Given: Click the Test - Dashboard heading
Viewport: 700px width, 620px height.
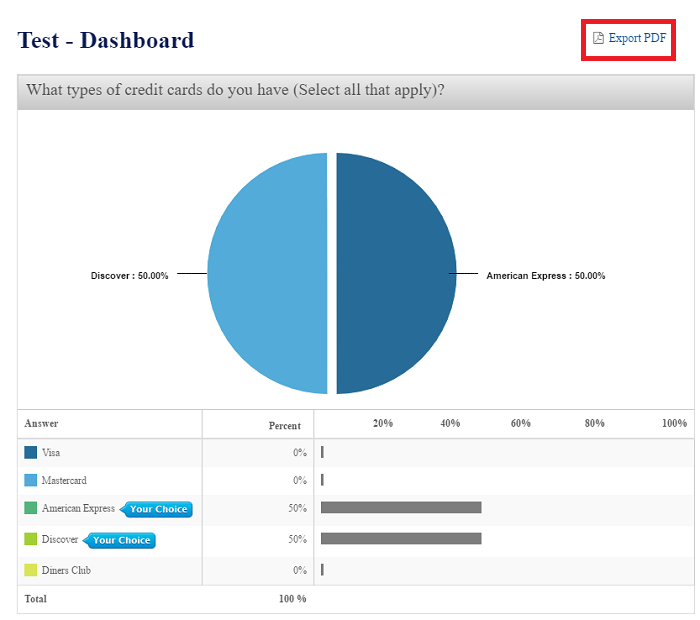Looking at the screenshot, I should pyautogui.click(x=106, y=40).
